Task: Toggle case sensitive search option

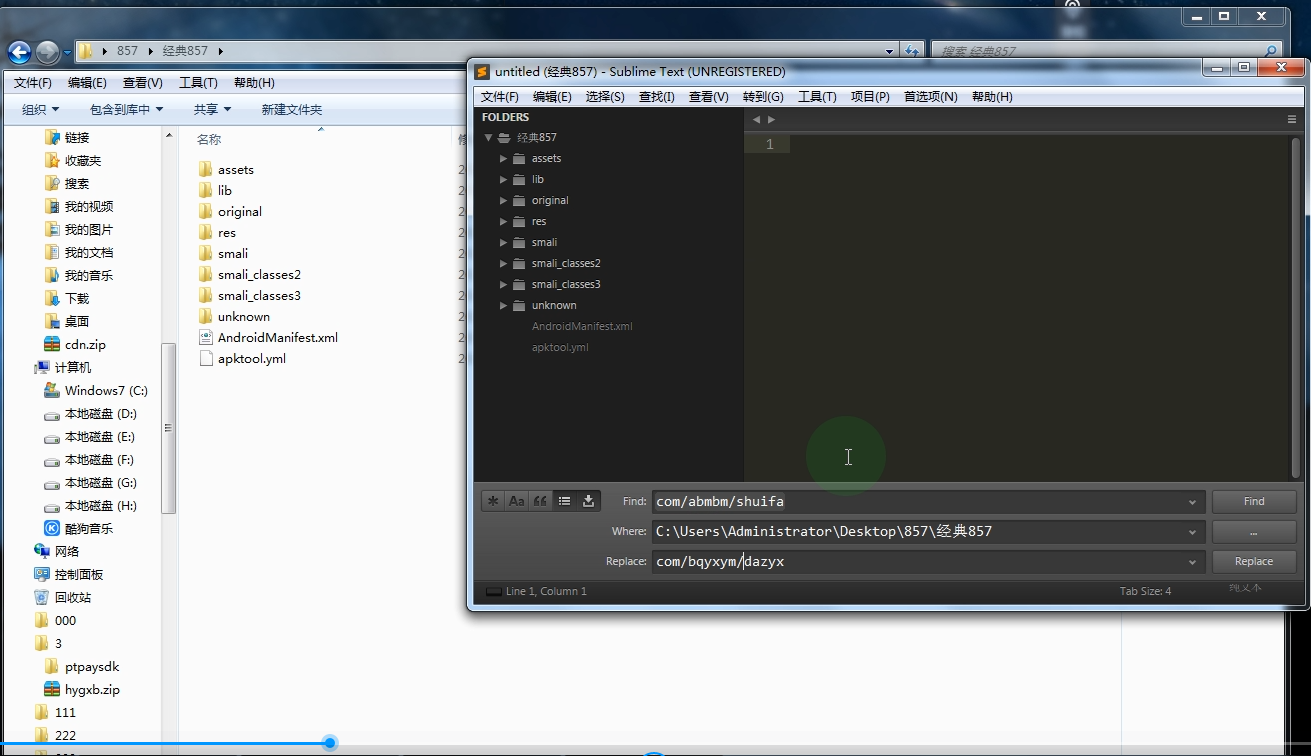Action: [x=516, y=501]
